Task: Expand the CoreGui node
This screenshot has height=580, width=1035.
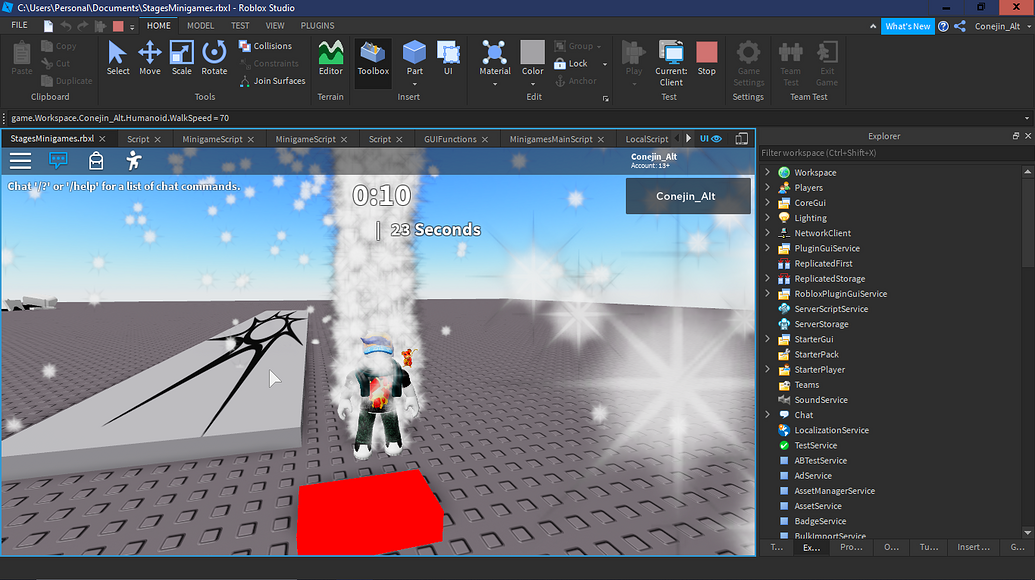Action: click(x=768, y=203)
